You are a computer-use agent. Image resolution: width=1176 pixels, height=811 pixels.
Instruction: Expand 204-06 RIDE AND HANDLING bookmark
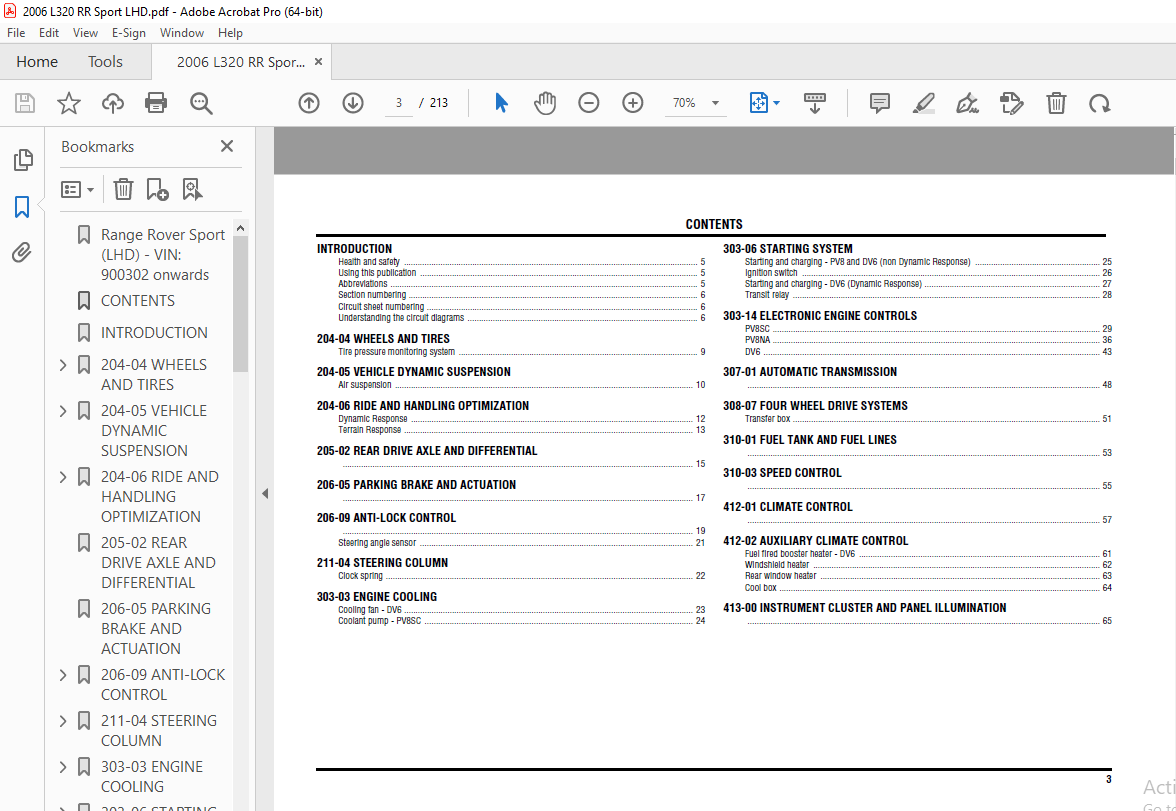63,477
